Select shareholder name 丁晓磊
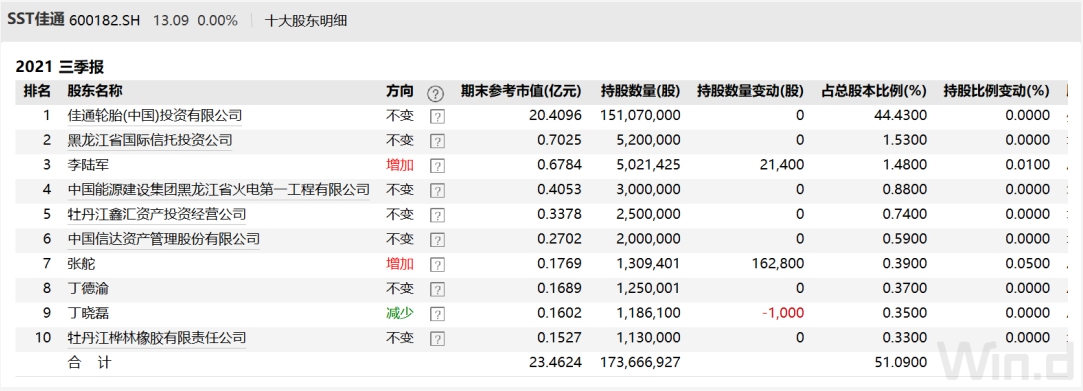Screen dimensions: 1083x391 coord(88,313)
